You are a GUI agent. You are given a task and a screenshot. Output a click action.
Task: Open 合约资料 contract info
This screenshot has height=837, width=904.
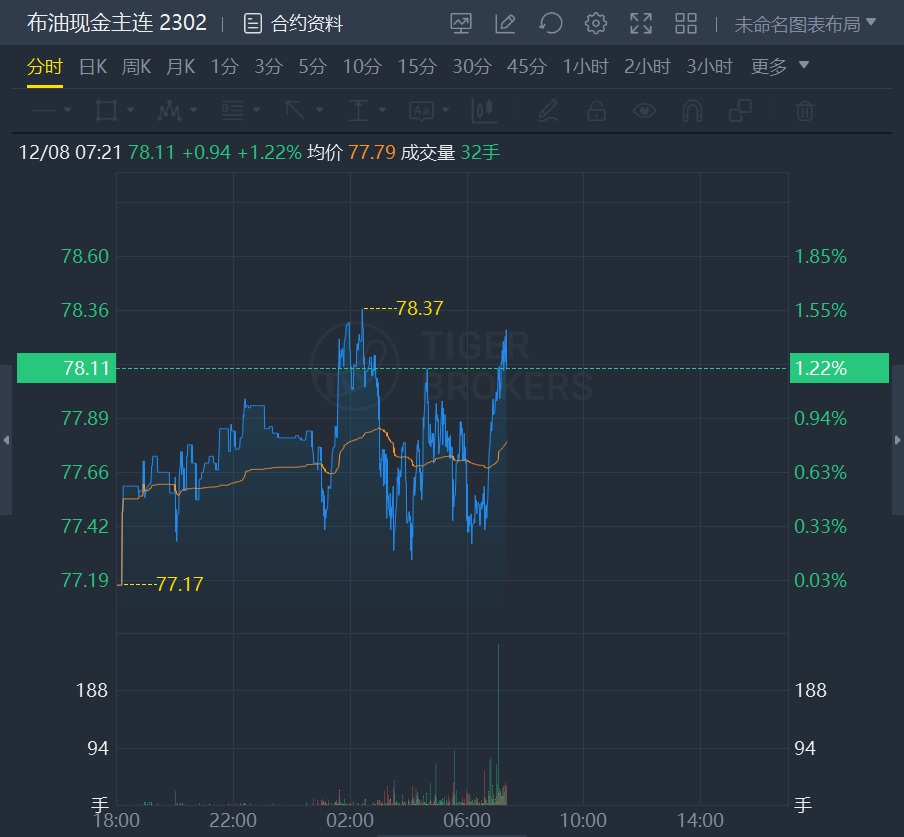294,24
